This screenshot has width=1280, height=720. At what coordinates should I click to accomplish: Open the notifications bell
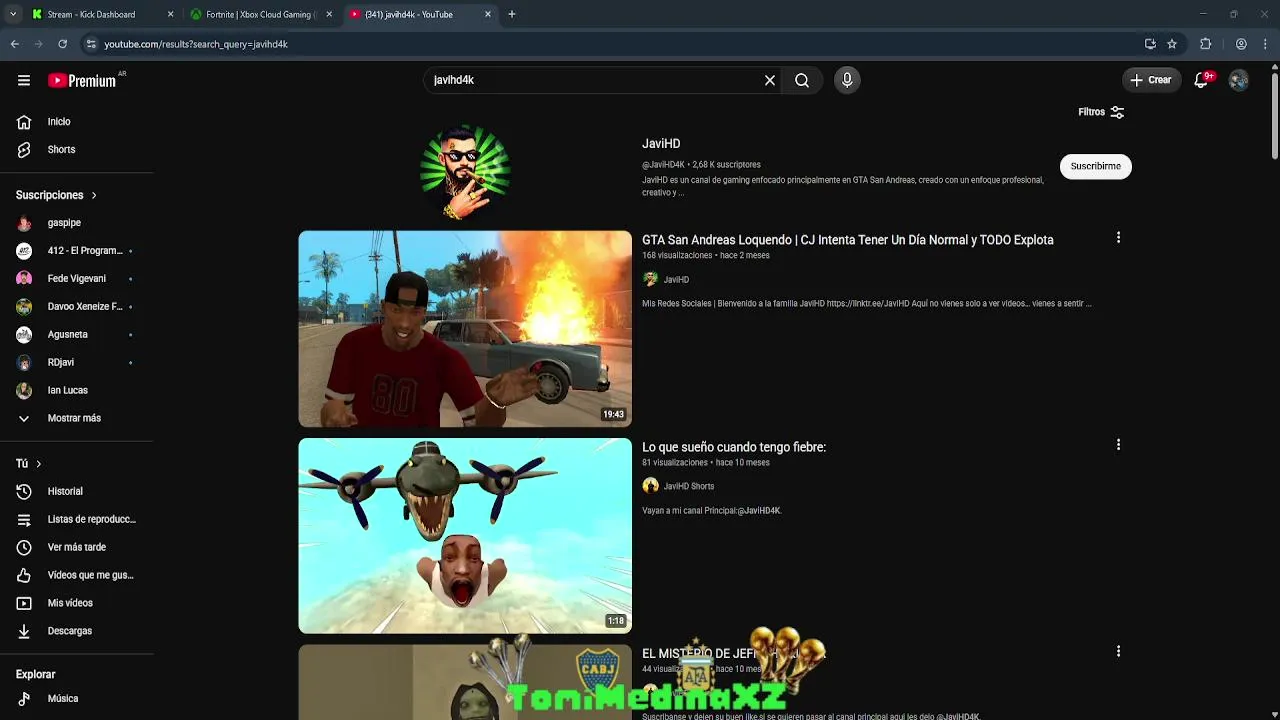(1202, 80)
